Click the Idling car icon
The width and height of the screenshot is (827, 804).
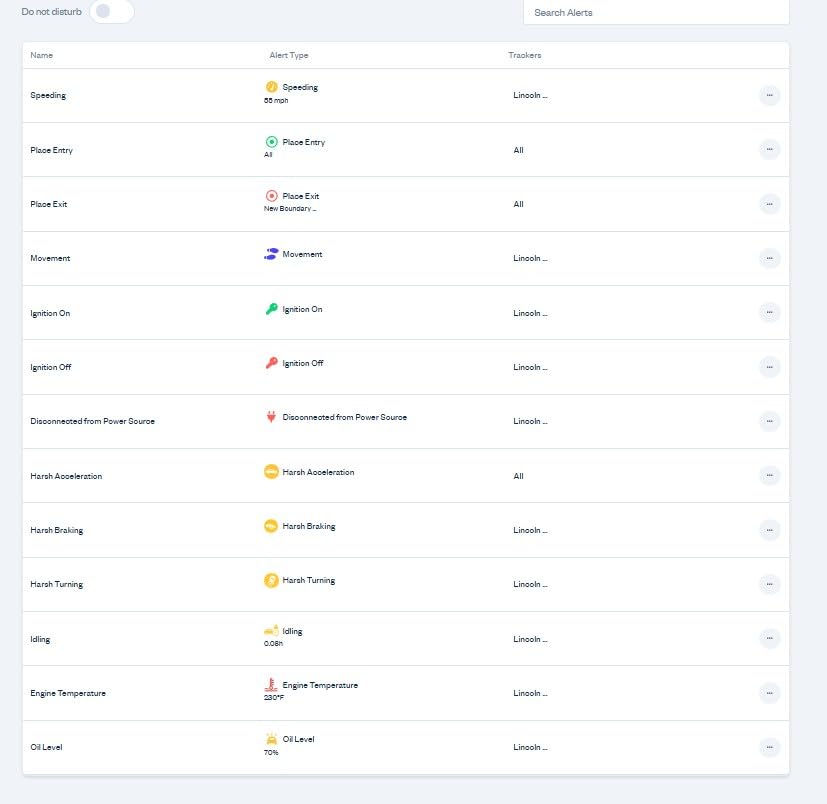pyautogui.click(x=271, y=630)
